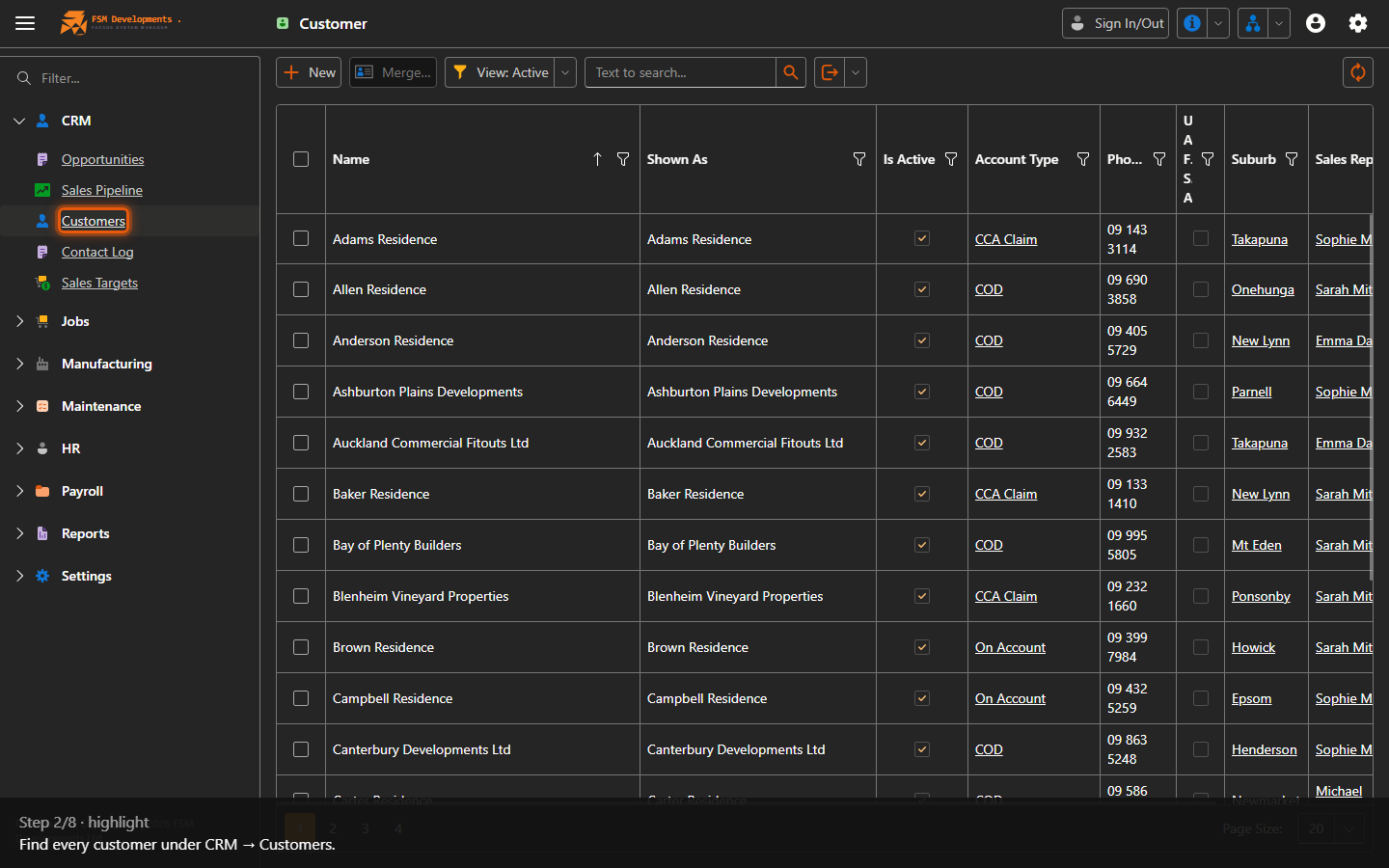Click the organization hierarchy icon button
Screen dimensions: 1389x868
1252,23
